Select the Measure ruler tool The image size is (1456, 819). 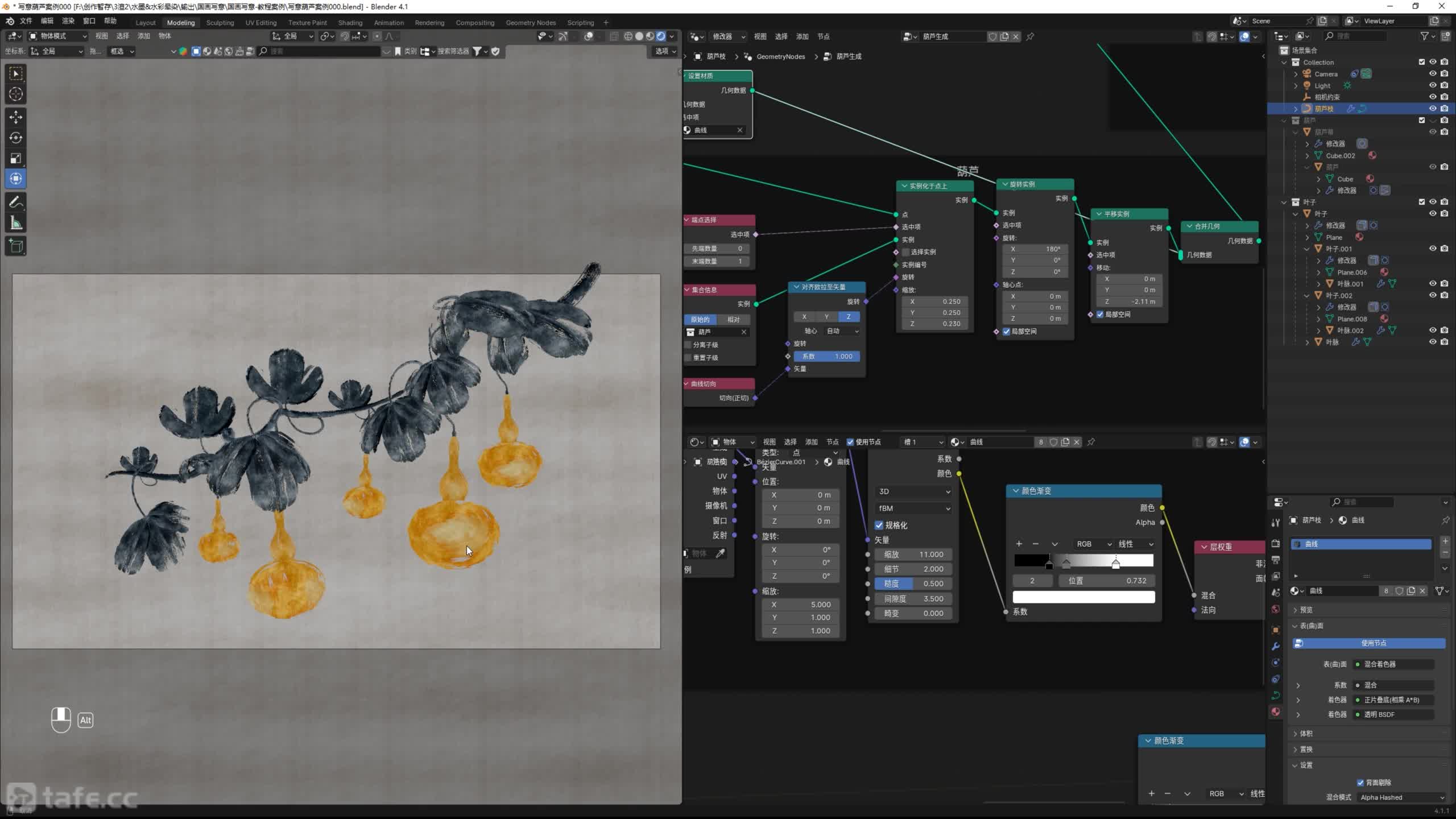point(16,224)
